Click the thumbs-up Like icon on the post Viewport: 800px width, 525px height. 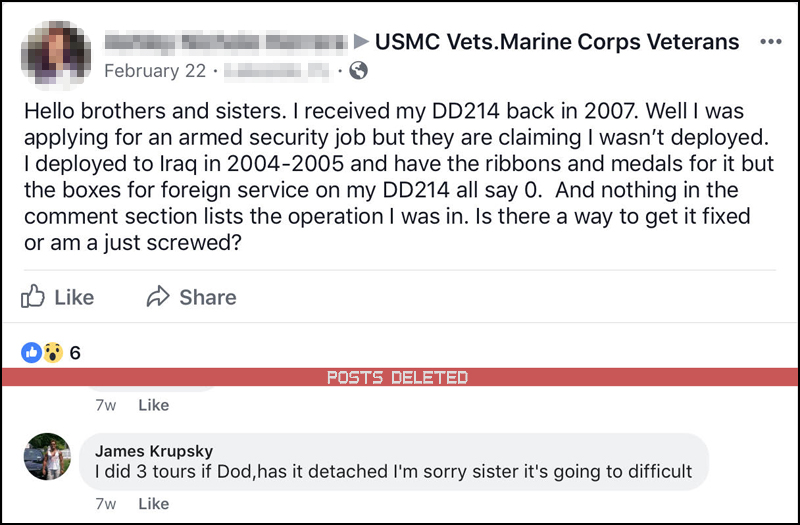pyautogui.click(x=33, y=297)
